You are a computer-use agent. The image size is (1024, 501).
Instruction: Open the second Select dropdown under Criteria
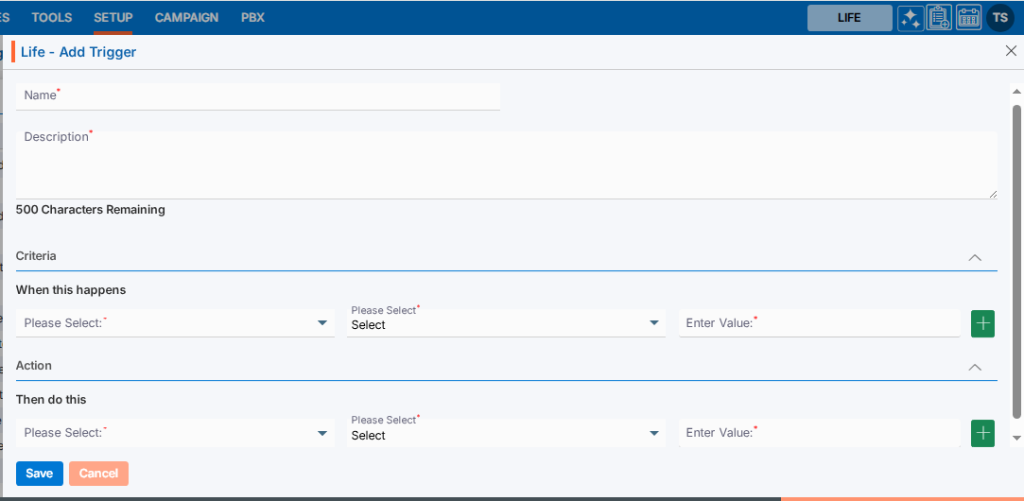pyautogui.click(x=506, y=323)
